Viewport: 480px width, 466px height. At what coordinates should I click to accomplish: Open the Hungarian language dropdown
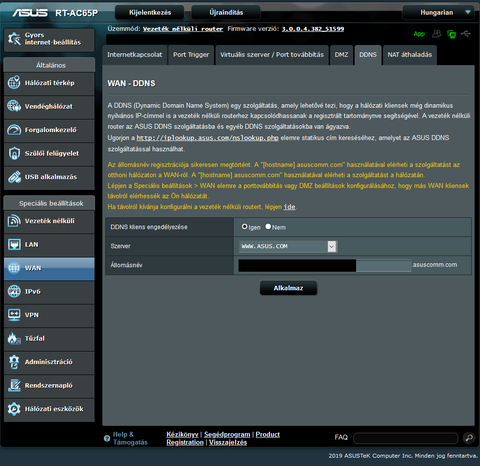click(x=438, y=13)
